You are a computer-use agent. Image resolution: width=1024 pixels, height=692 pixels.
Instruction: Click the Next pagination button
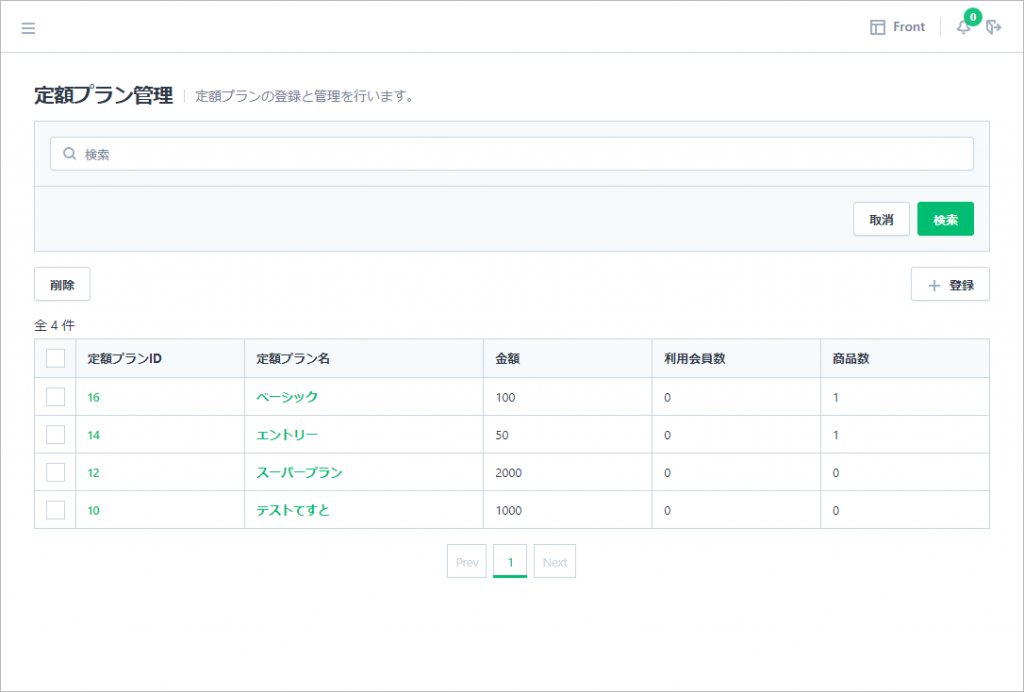click(x=555, y=562)
